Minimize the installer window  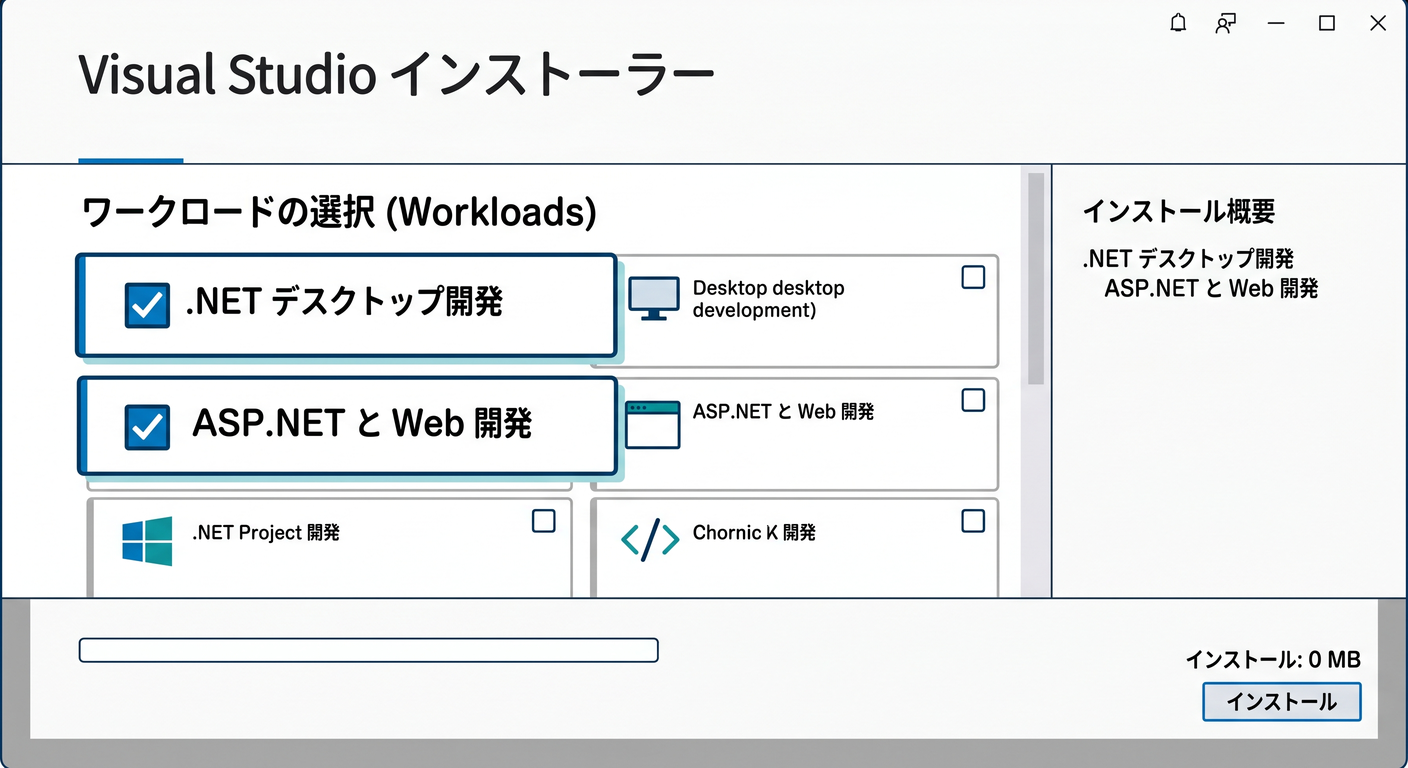[1276, 23]
